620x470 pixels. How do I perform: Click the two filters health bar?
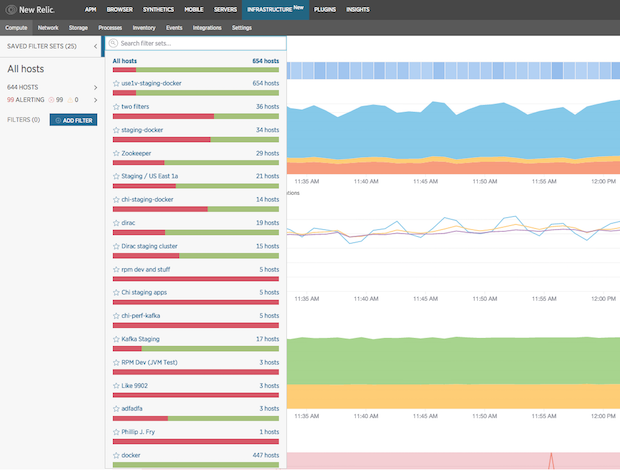coord(196,116)
